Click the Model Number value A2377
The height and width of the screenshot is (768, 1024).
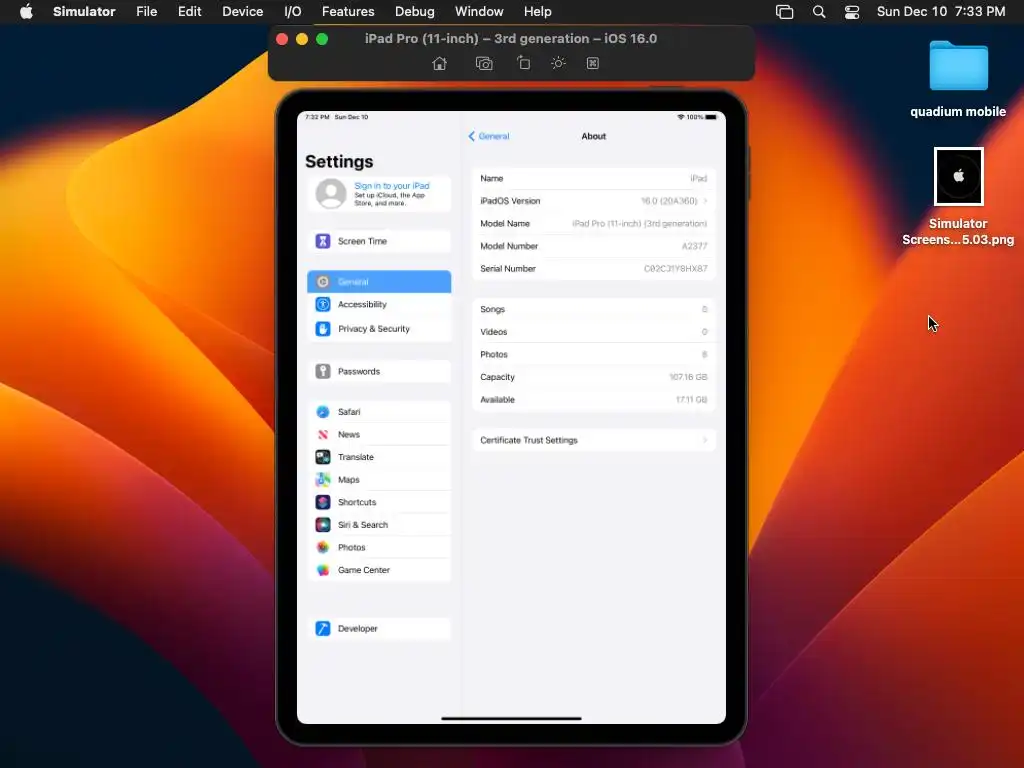694,246
